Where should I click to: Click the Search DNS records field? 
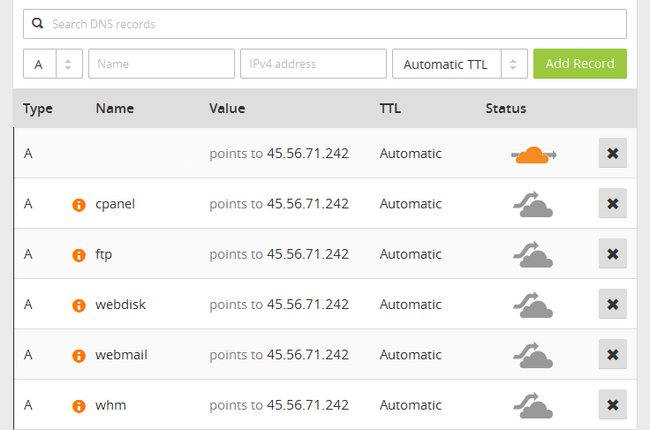click(325, 24)
